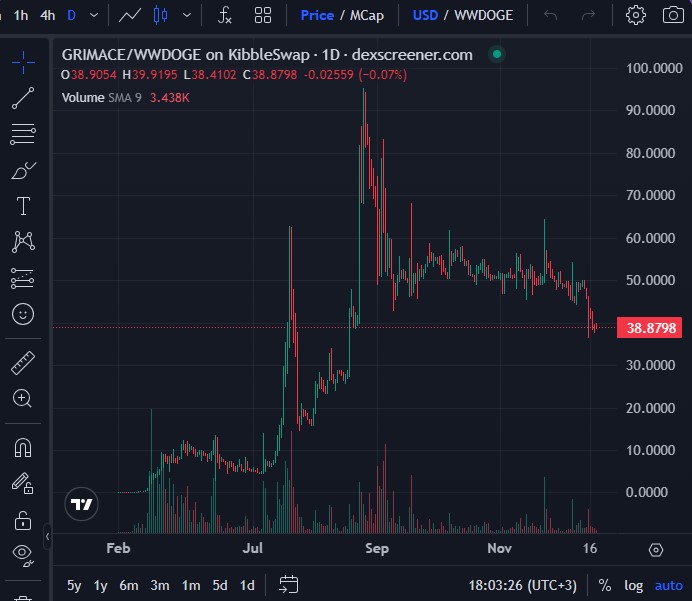Select the Text annotation tool
This screenshot has height=601, width=692.
click(23, 206)
